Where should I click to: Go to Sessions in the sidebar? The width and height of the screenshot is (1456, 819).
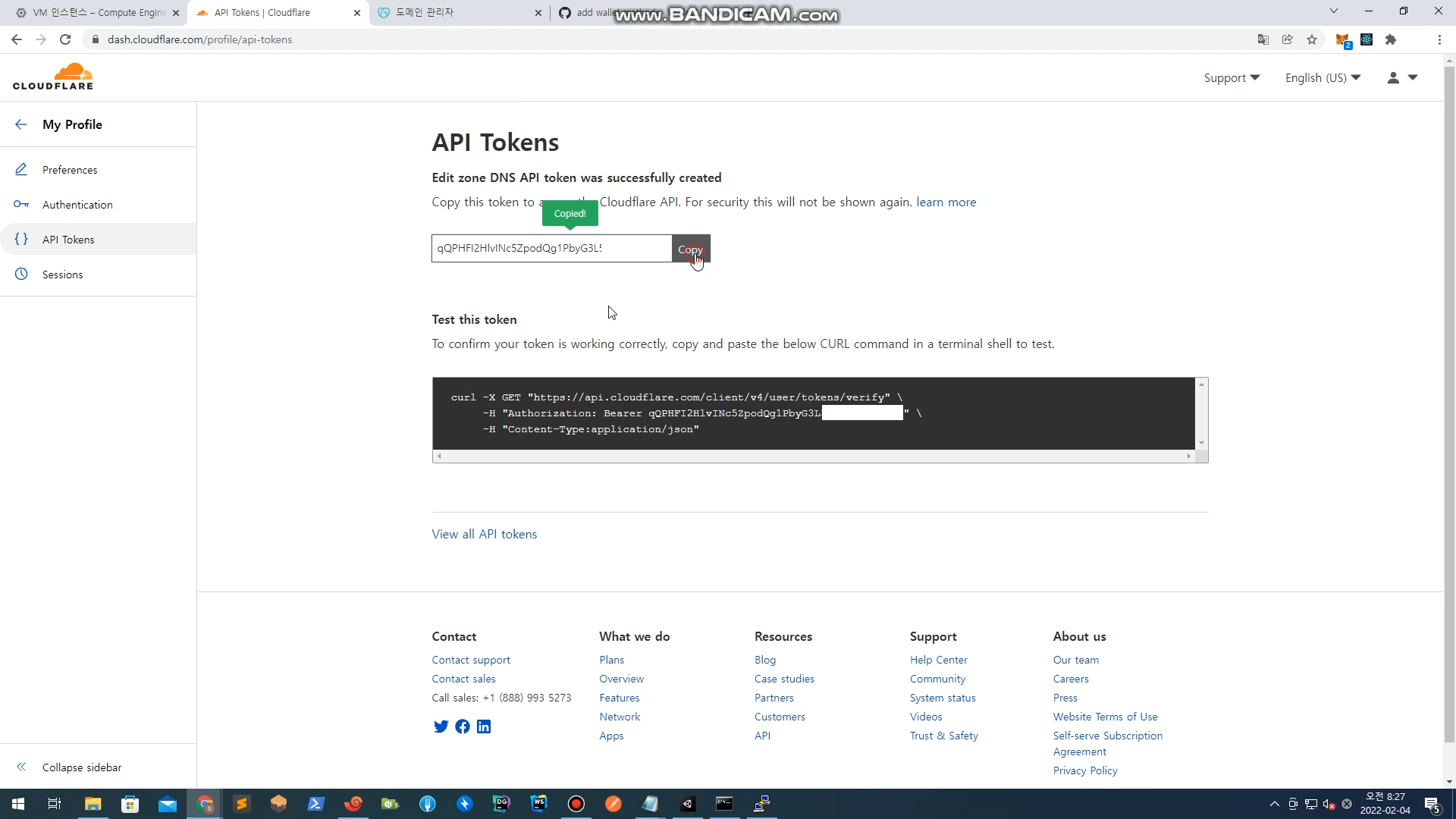point(62,275)
